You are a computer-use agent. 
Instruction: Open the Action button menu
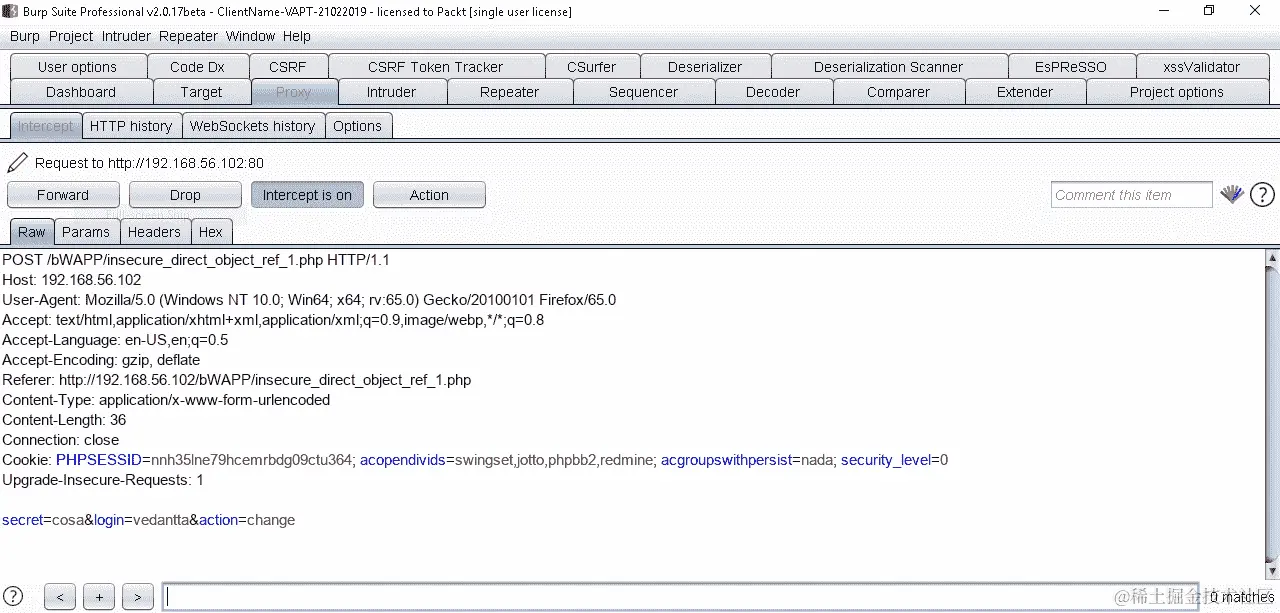[429, 195]
